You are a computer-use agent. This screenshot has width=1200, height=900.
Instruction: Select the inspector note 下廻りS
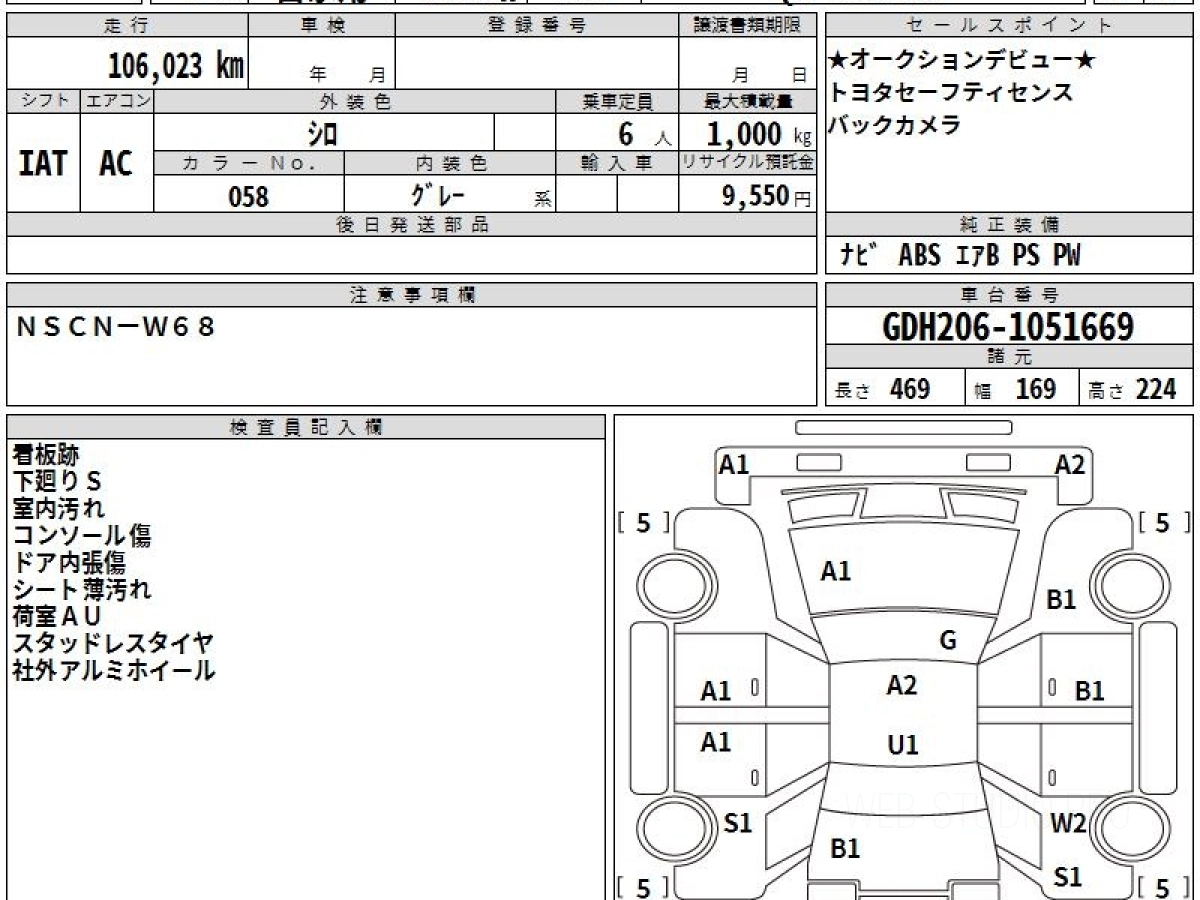click(58, 481)
